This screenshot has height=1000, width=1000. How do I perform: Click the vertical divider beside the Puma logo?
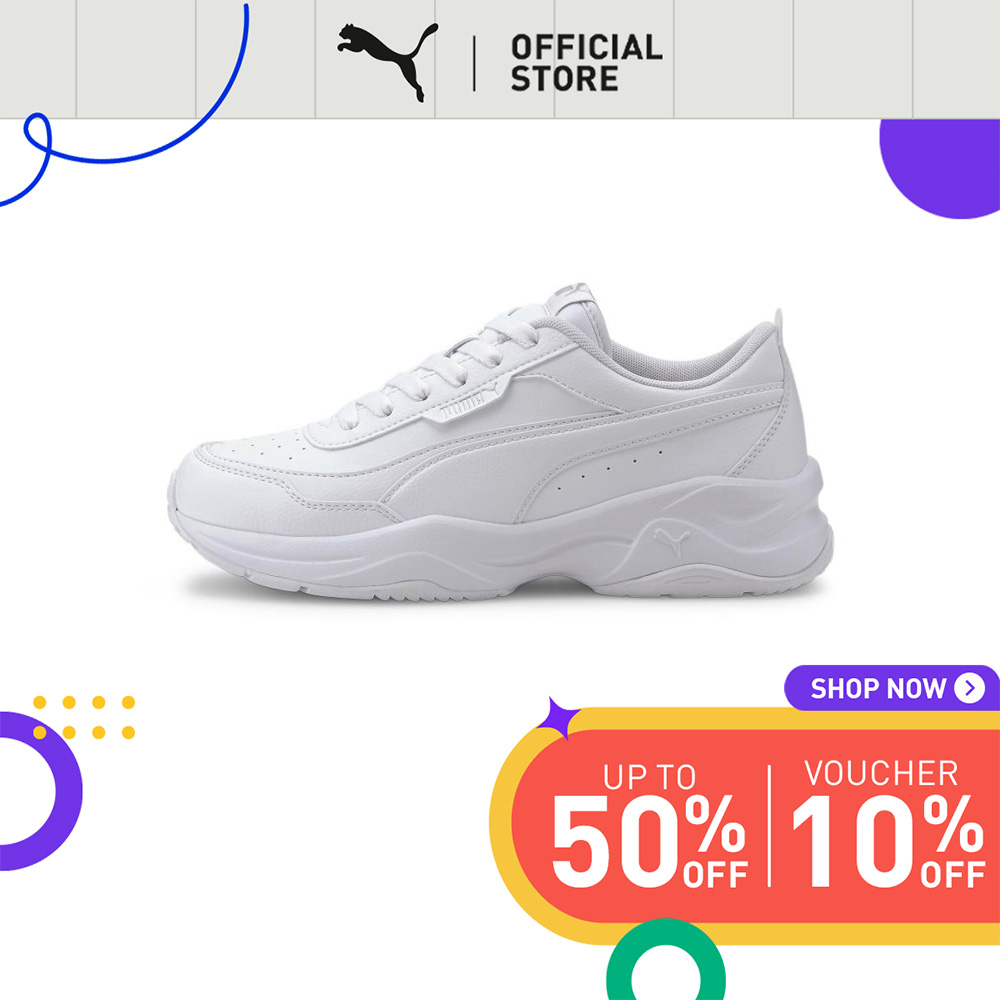(474, 63)
